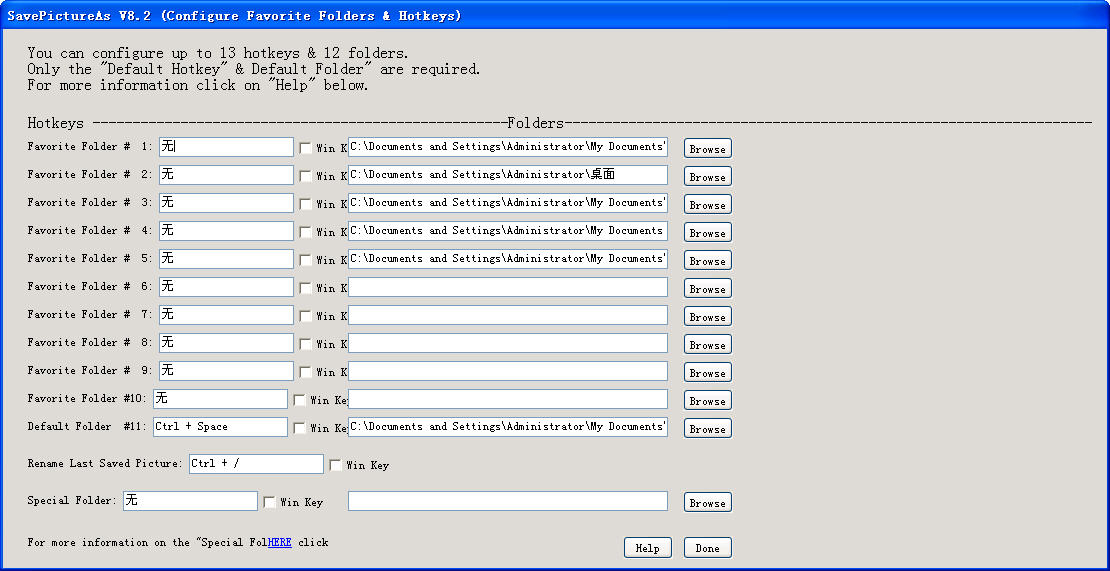Viewport: 1110px width, 571px height.
Task: Browse for Favorite Folder # 5 location
Action: point(707,260)
